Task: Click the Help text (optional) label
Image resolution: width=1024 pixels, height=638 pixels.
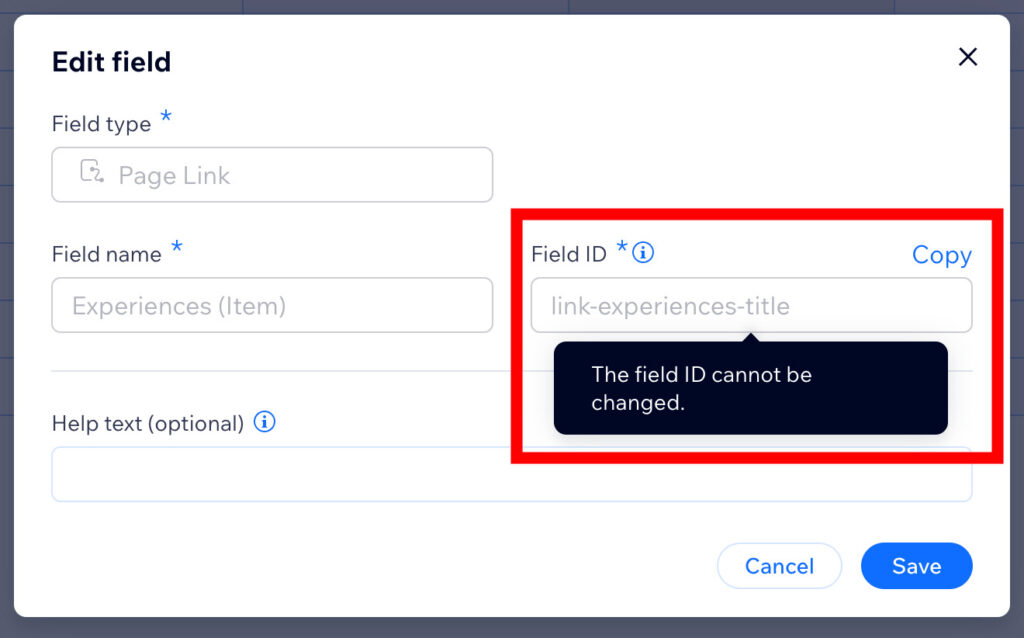Action: pos(148,423)
